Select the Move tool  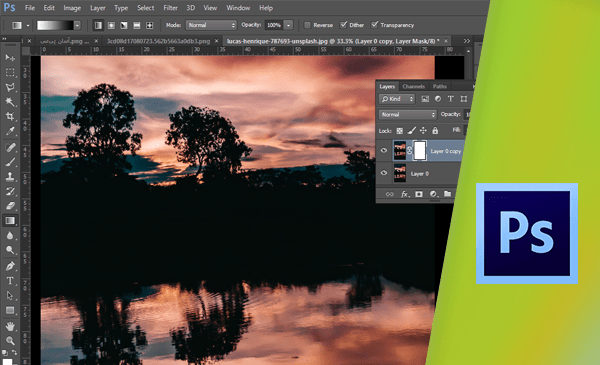tap(10, 58)
